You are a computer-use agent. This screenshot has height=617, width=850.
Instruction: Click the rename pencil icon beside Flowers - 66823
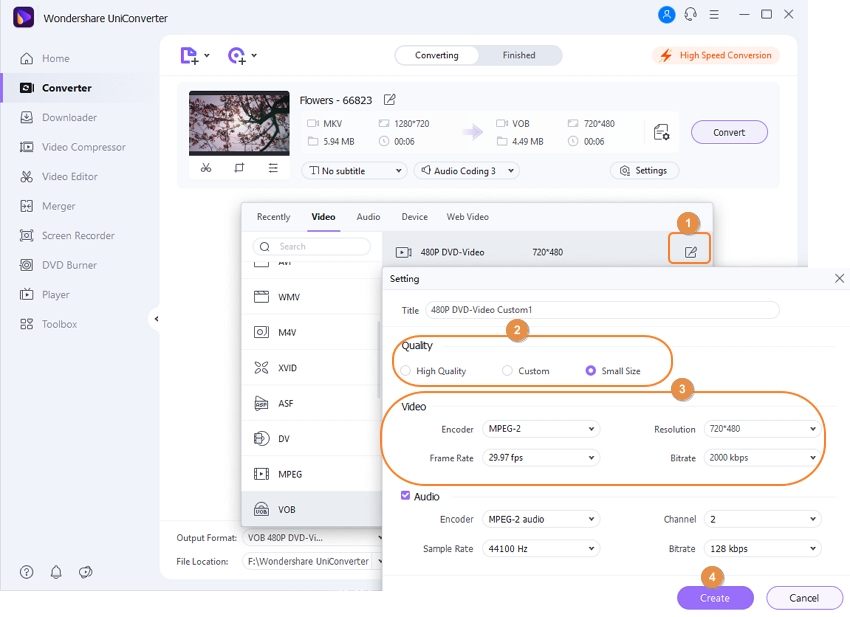click(x=389, y=100)
